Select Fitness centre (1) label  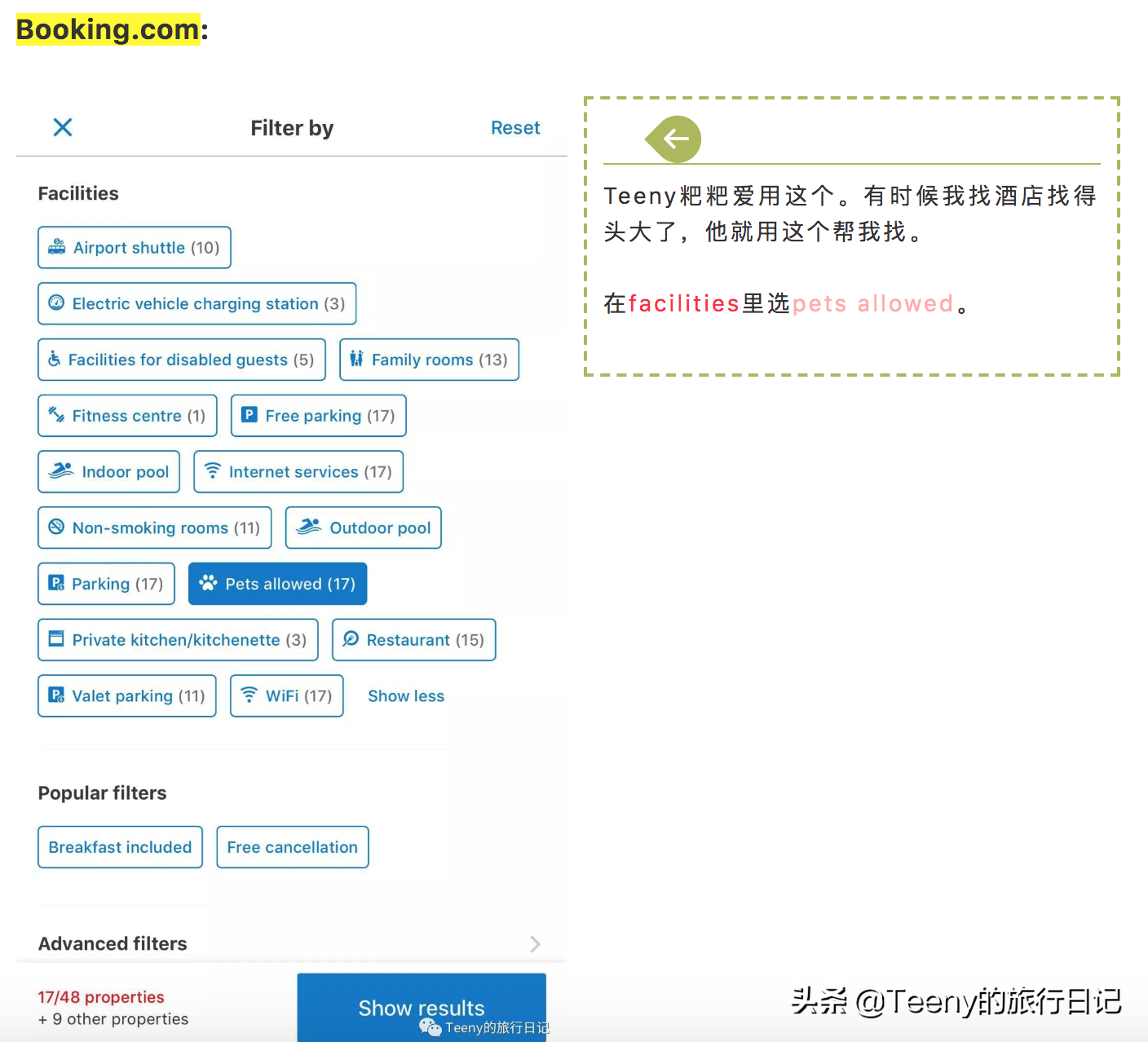tap(139, 416)
